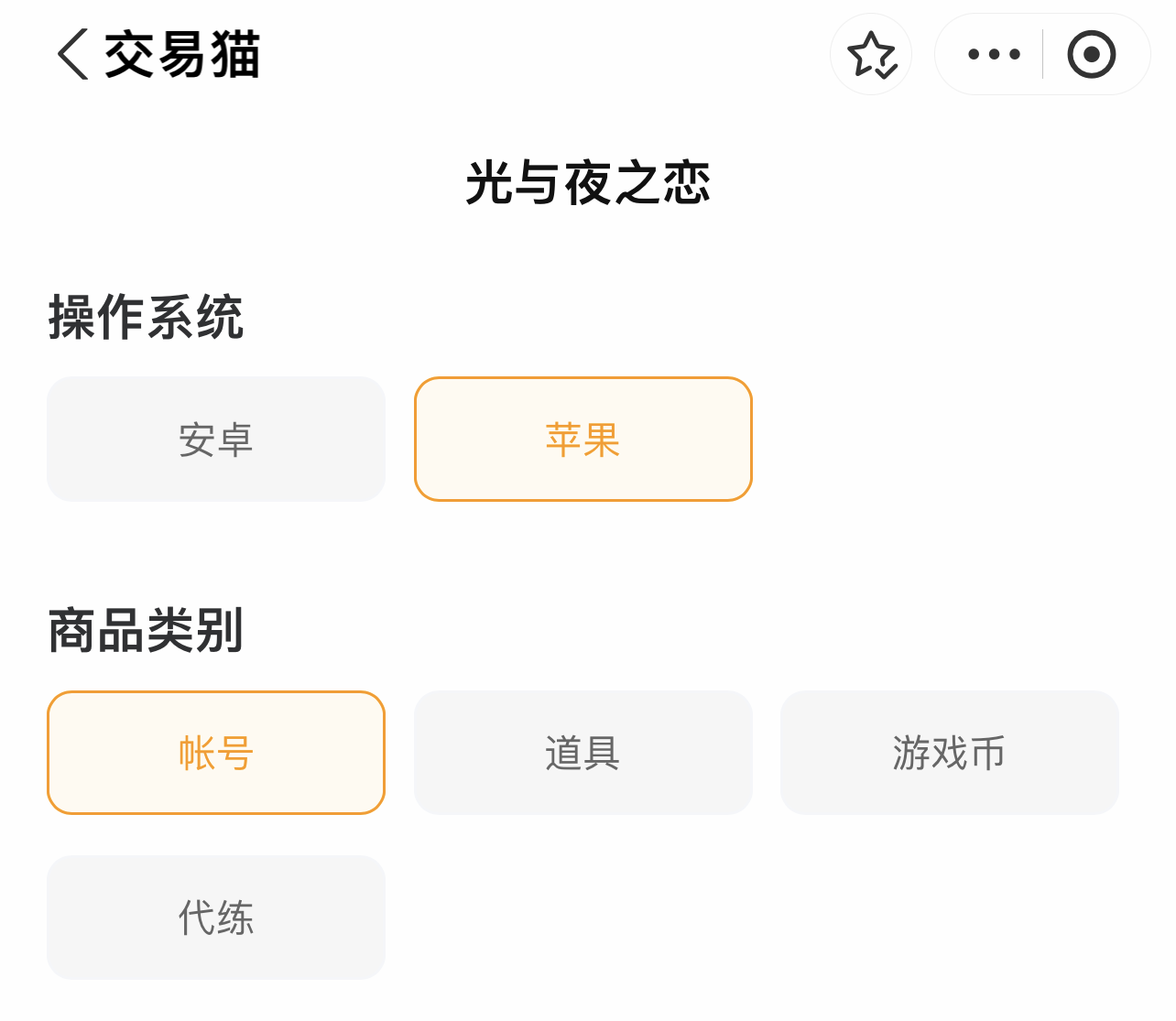Choose 道具 product category
This screenshot has width=1176, height=1021.
click(583, 753)
